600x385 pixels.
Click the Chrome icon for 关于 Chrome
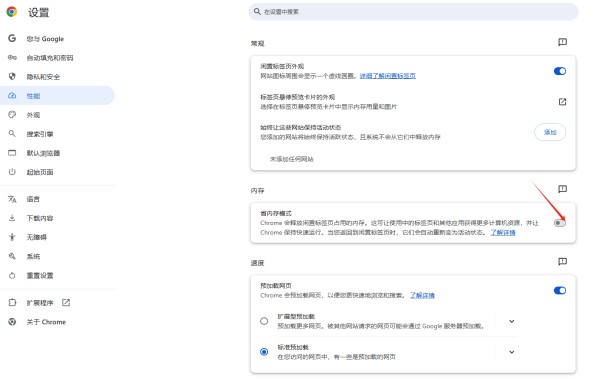(12, 321)
